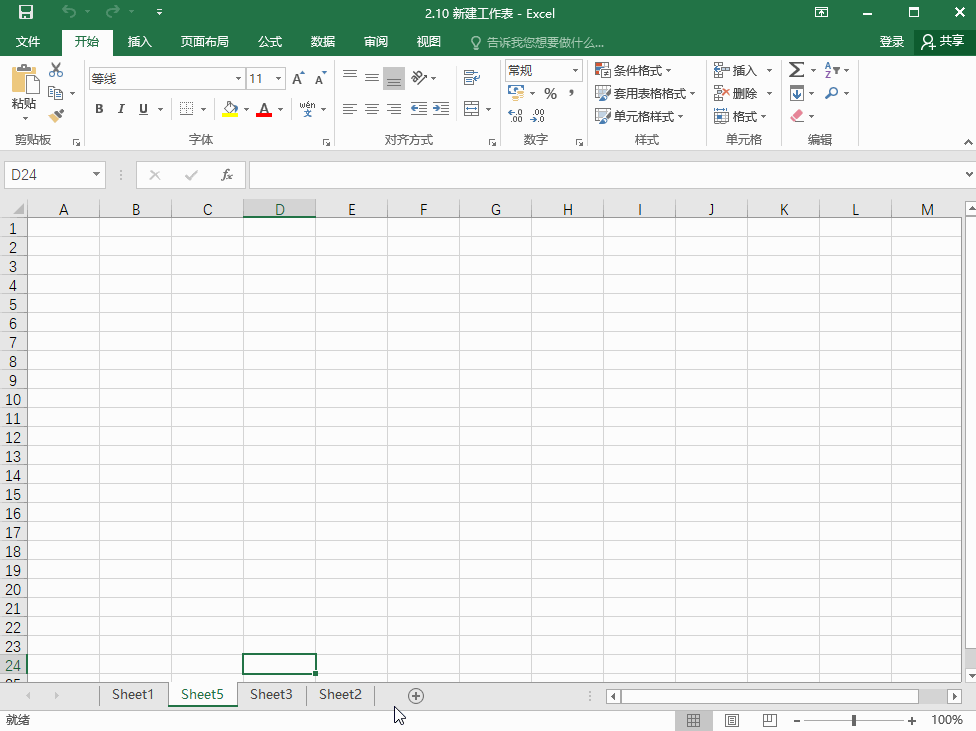976x731 pixels.
Task: Open the number format dropdown showing 常规
Action: point(541,70)
